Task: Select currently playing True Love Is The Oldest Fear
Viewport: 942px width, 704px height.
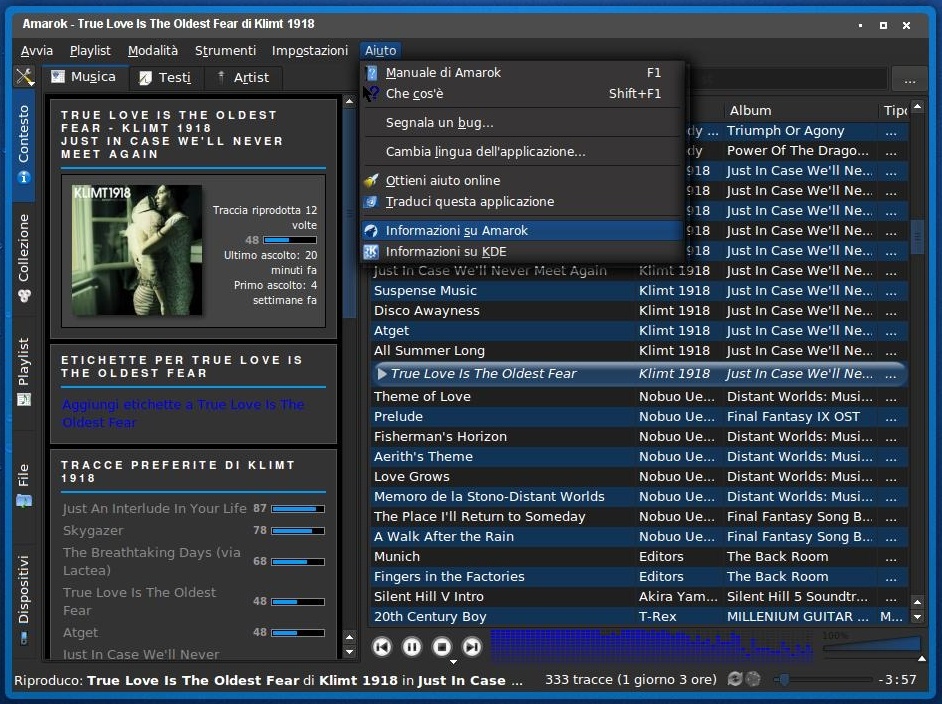Action: 639,374
